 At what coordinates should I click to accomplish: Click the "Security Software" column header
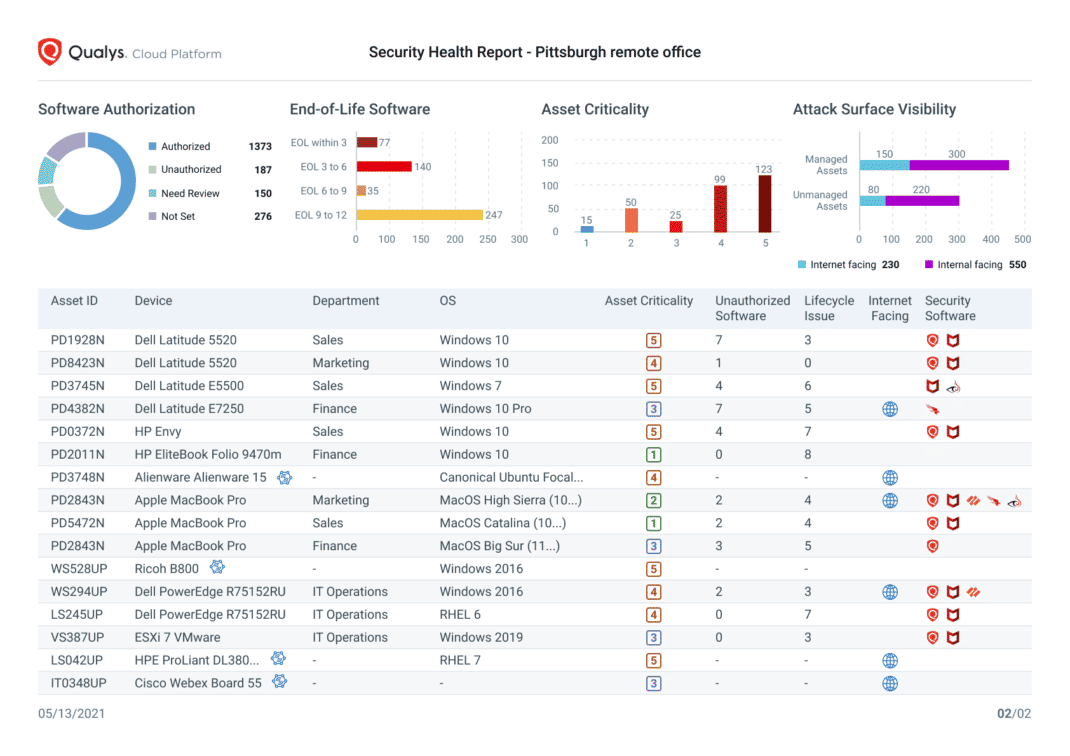[x=951, y=308]
